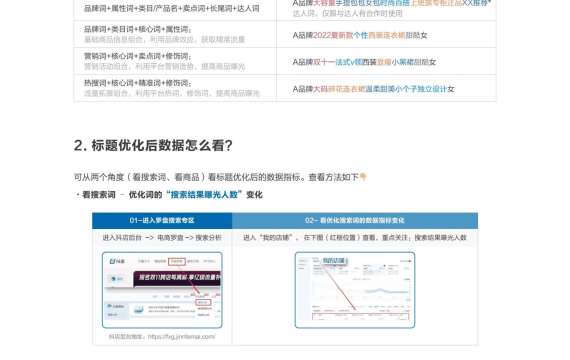Image resolution: width=570 pixels, height=360 pixels.
Task: Select the 02-看优化搜索词的数据指标变化 header
Action: [x=355, y=220]
